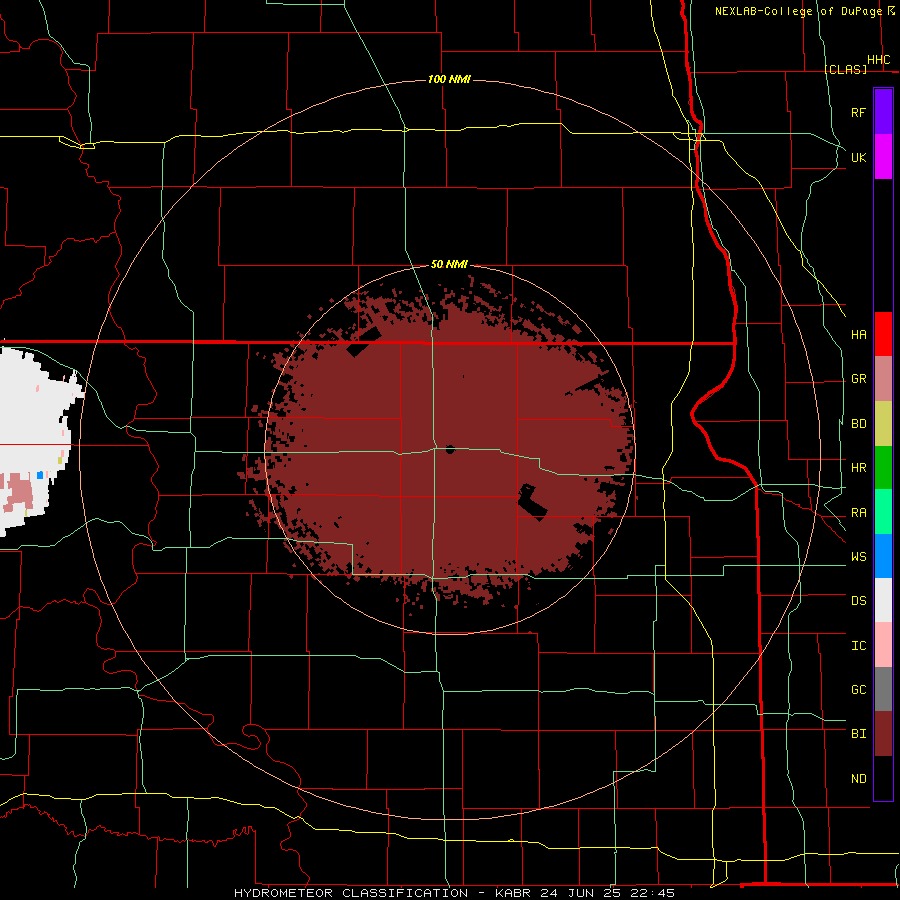900x900 pixels.
Task: Click the RA light-green legend swatch
Action: click(883, 512)
